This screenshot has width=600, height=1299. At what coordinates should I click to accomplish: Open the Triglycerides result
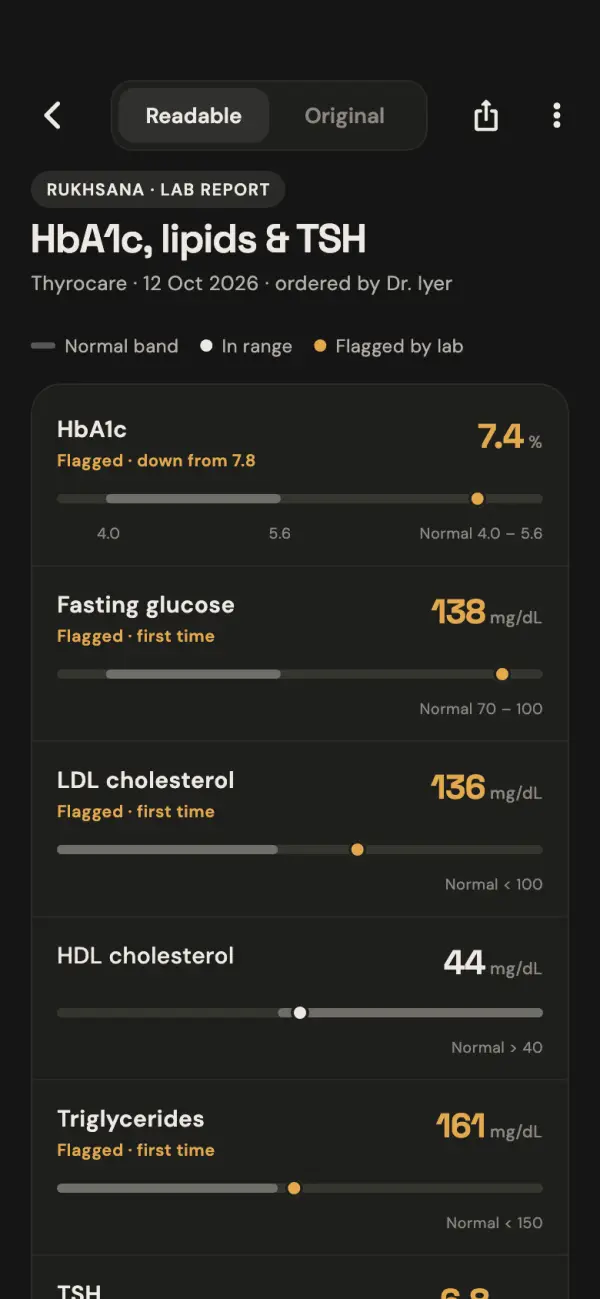300,1168
